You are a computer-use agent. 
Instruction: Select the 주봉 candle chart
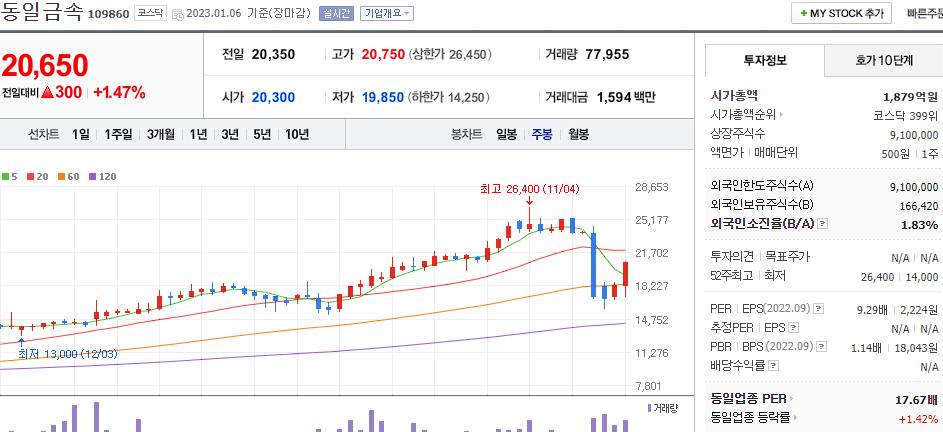542,134
